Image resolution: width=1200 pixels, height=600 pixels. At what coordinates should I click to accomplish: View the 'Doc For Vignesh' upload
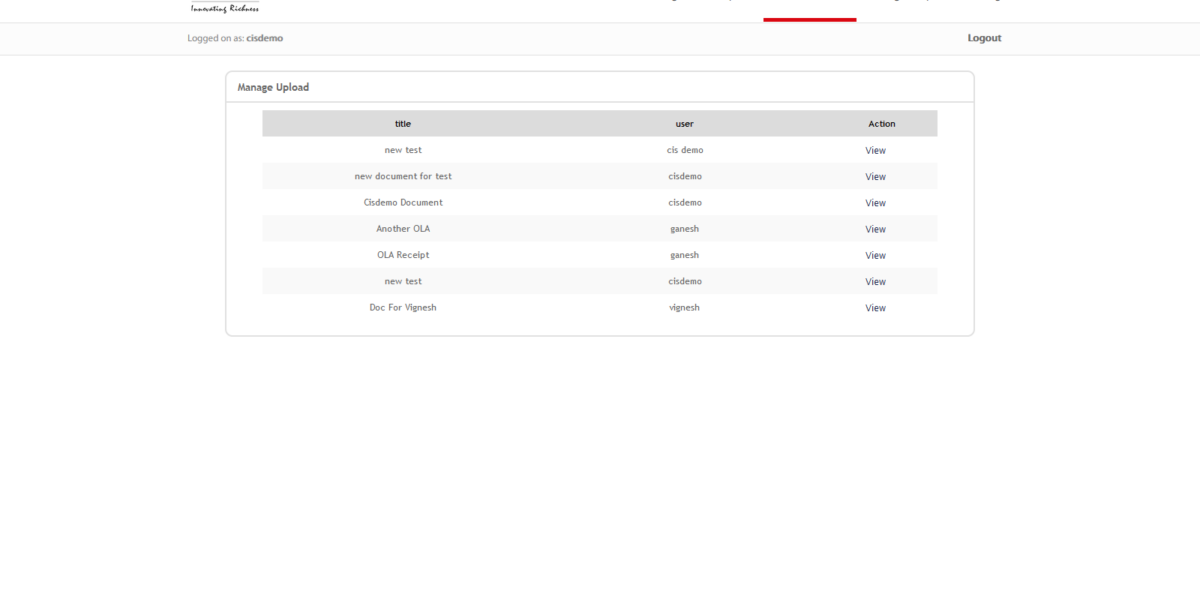(x=875, y=307)
